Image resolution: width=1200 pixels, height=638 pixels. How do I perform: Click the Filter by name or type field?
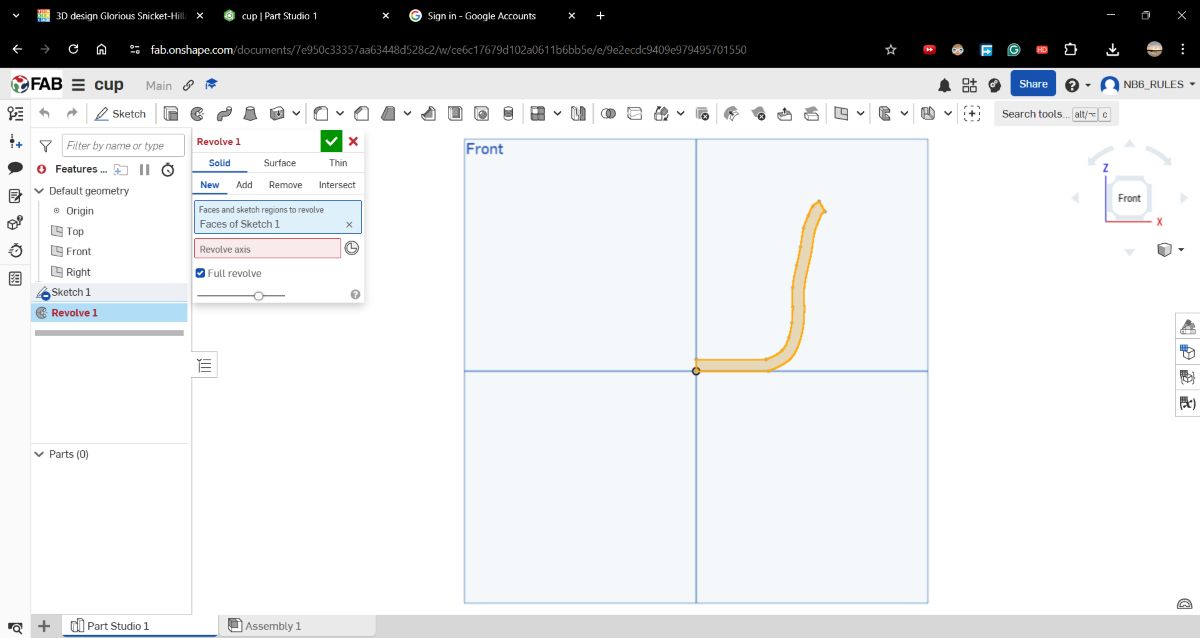123,146
